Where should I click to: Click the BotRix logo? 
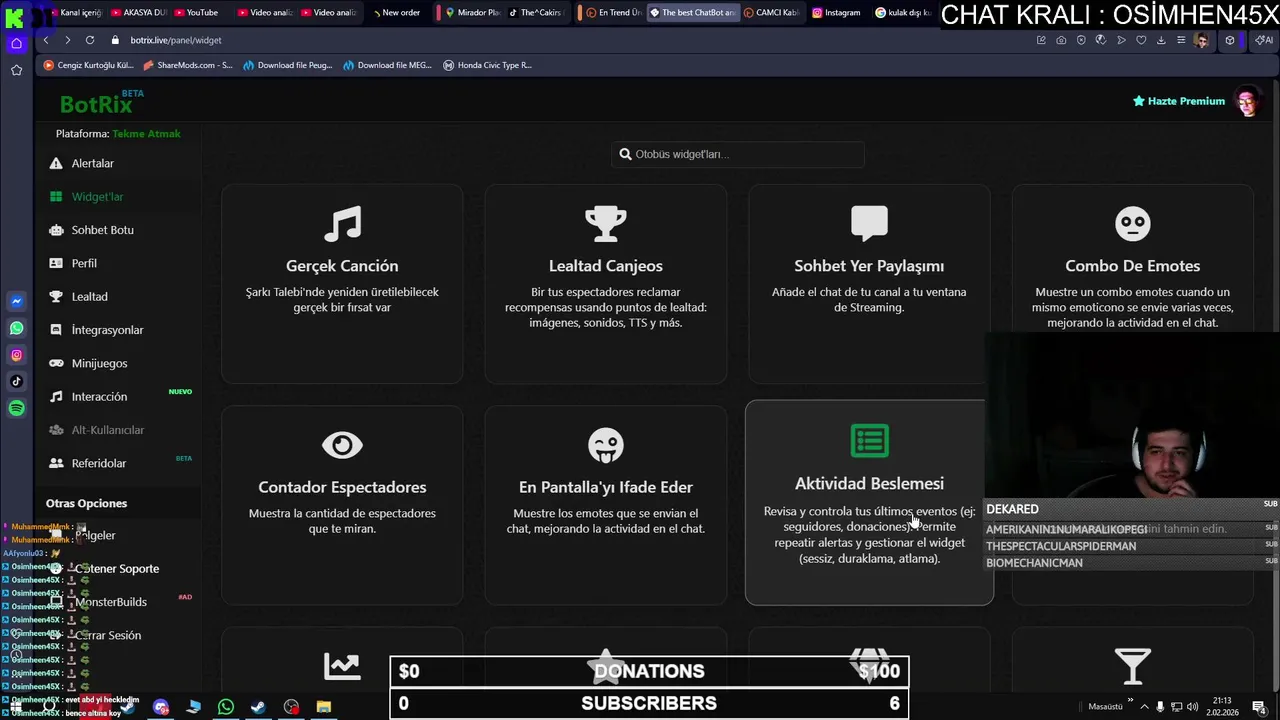pyautogui.click(x=96, y=104)
